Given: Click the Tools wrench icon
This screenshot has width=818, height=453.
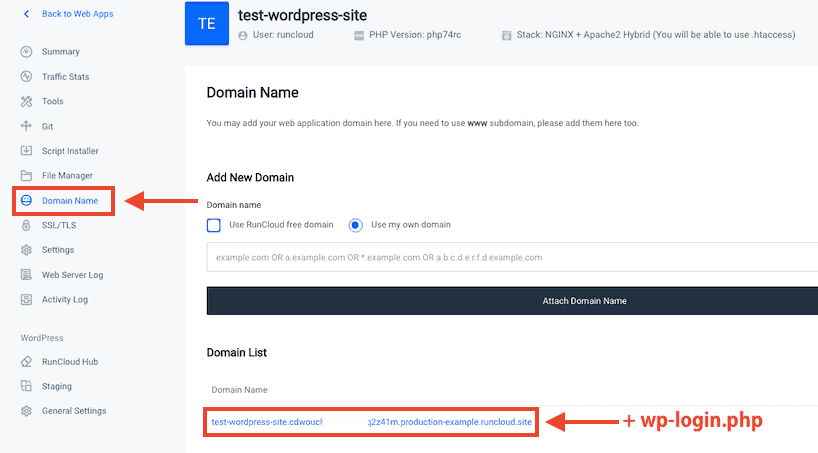Looking at the screenshot, I should 27,102.
